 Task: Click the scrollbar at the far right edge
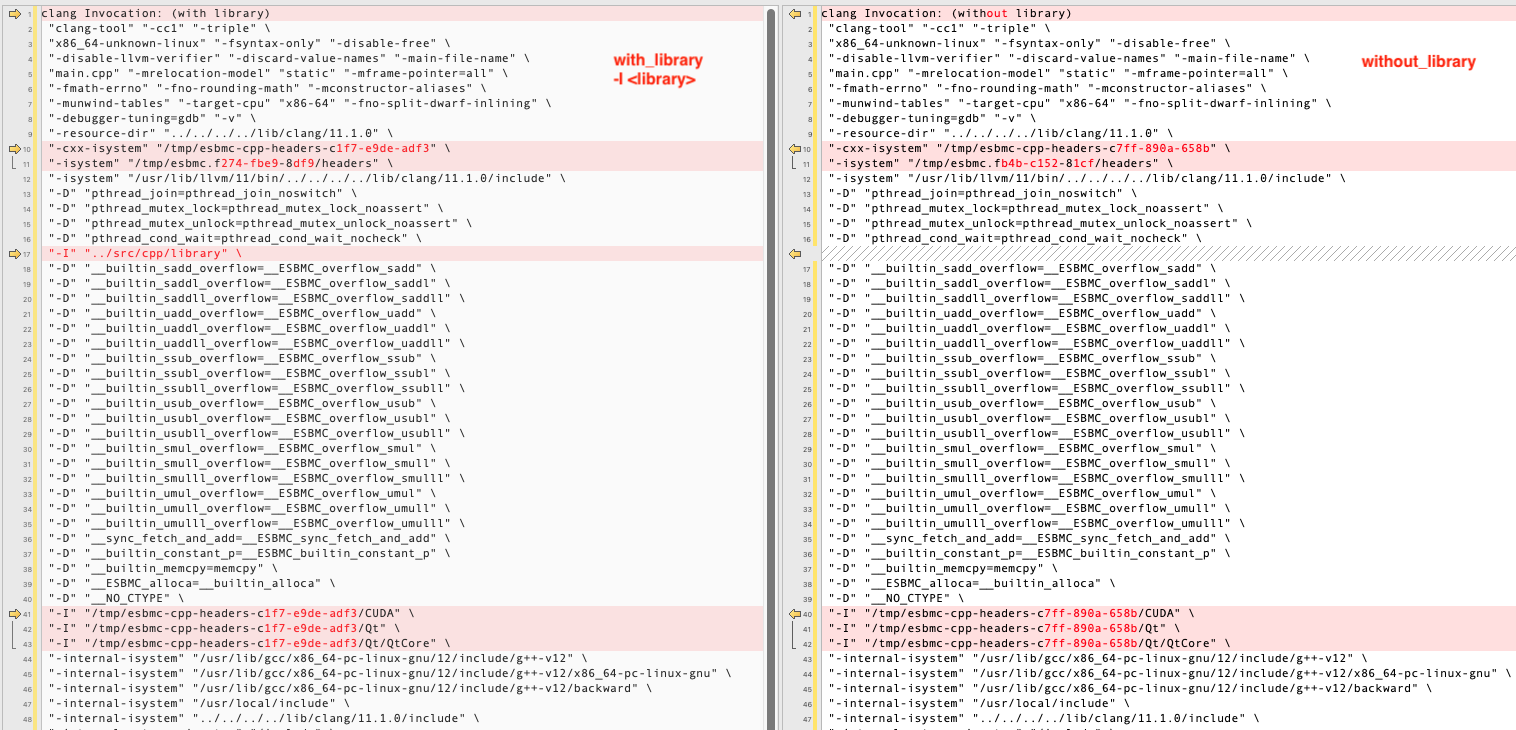1510,365
